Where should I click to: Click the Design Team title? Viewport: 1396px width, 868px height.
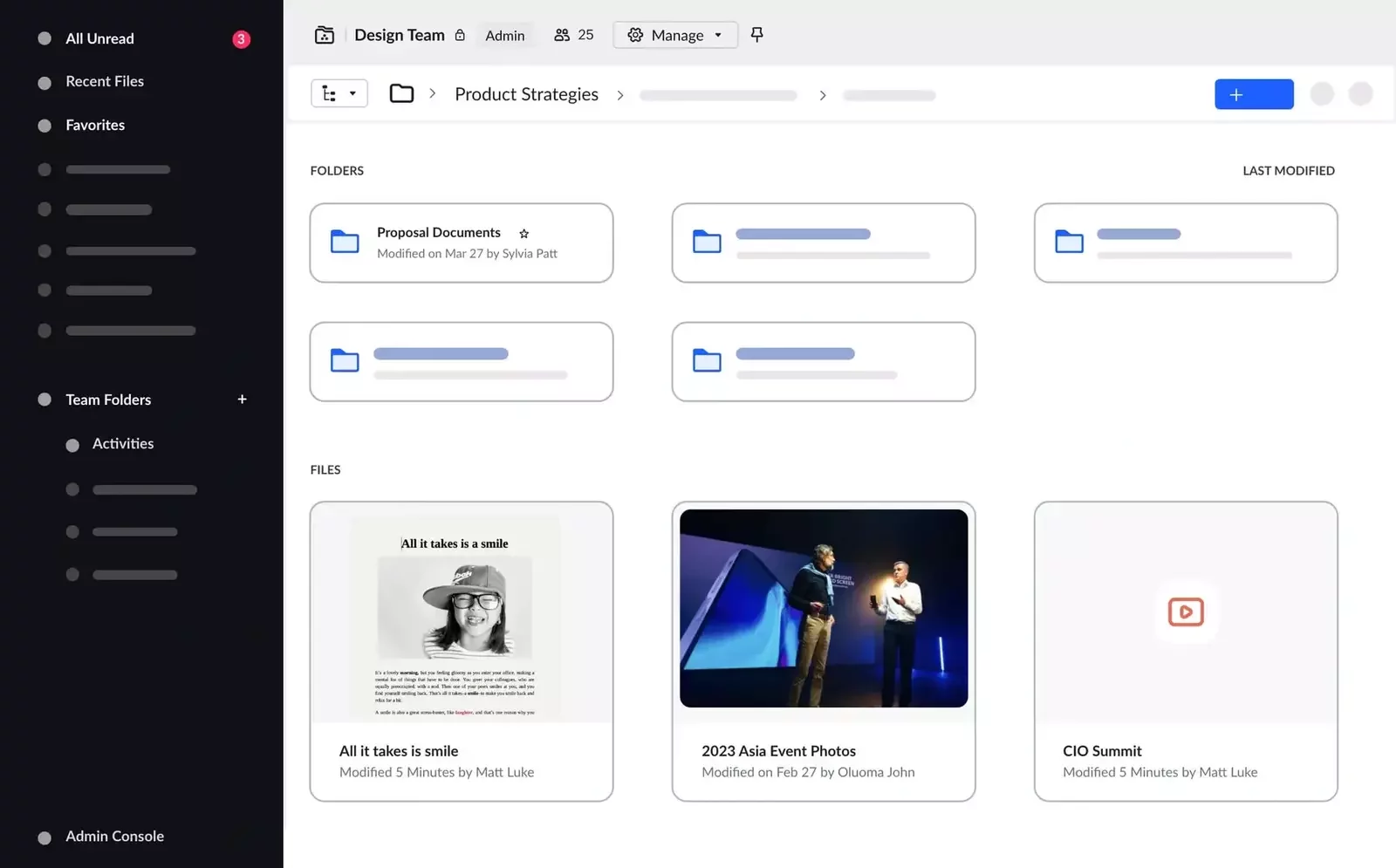tap(400, 35)
